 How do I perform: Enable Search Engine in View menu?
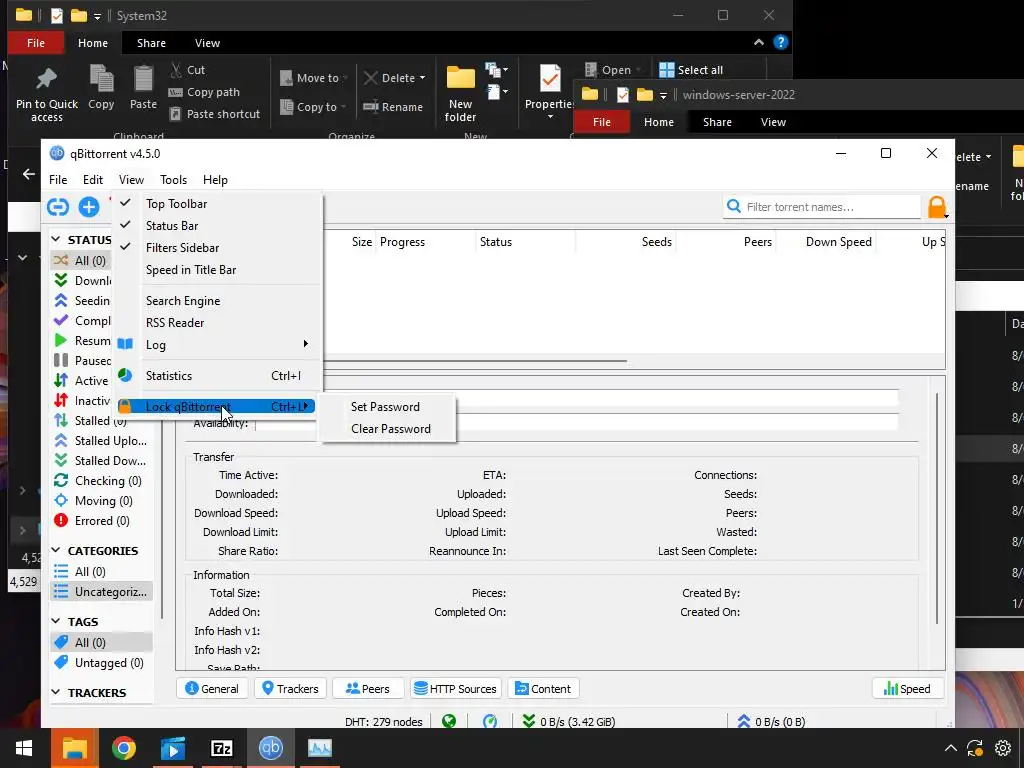tap(217, 301)
